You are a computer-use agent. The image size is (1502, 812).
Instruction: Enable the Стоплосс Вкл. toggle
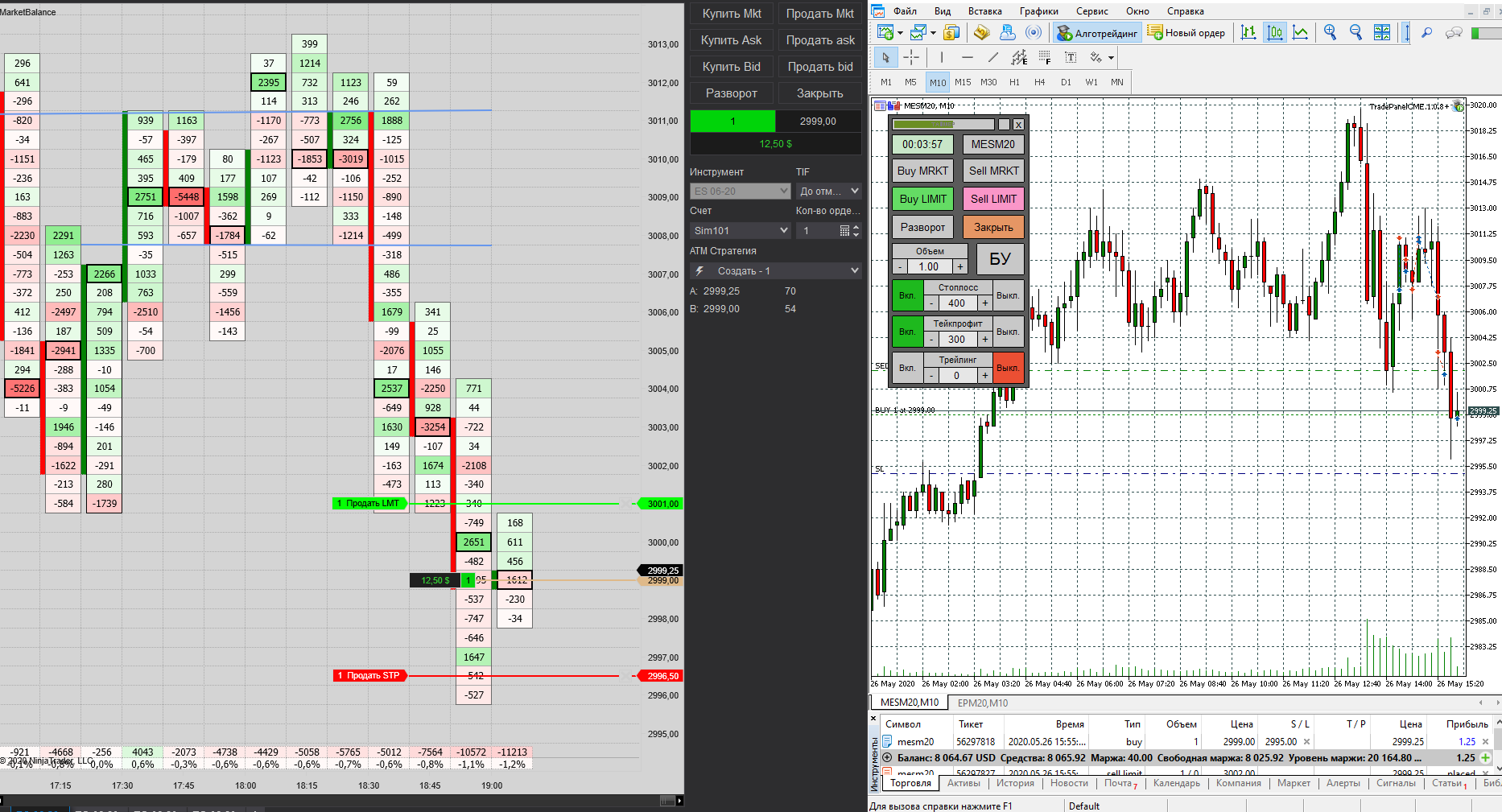pyautogui.click(x=907, y=295)
